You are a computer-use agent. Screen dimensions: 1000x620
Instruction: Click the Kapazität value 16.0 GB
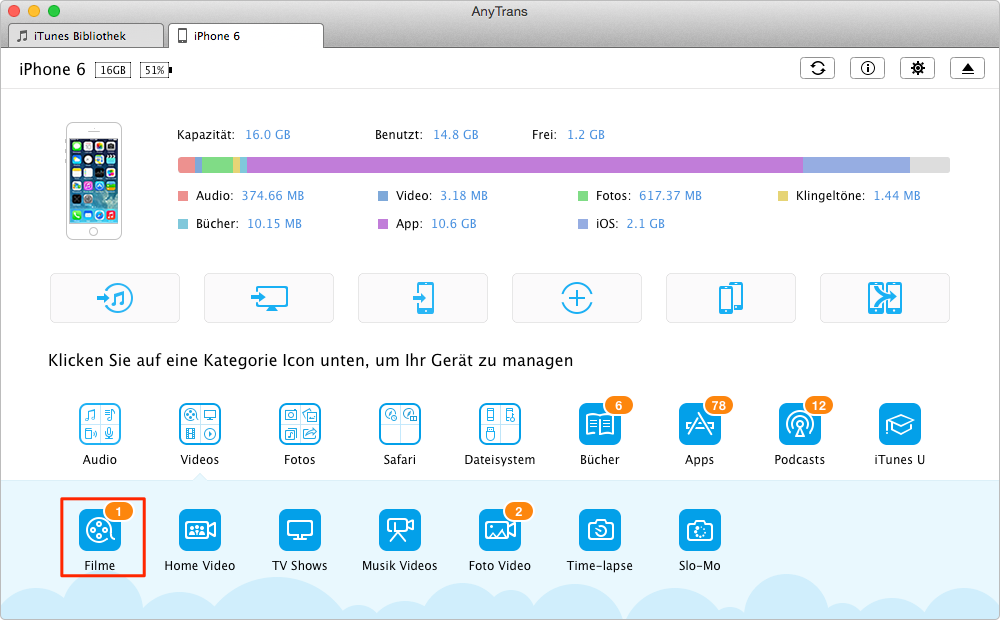[268, 135]
